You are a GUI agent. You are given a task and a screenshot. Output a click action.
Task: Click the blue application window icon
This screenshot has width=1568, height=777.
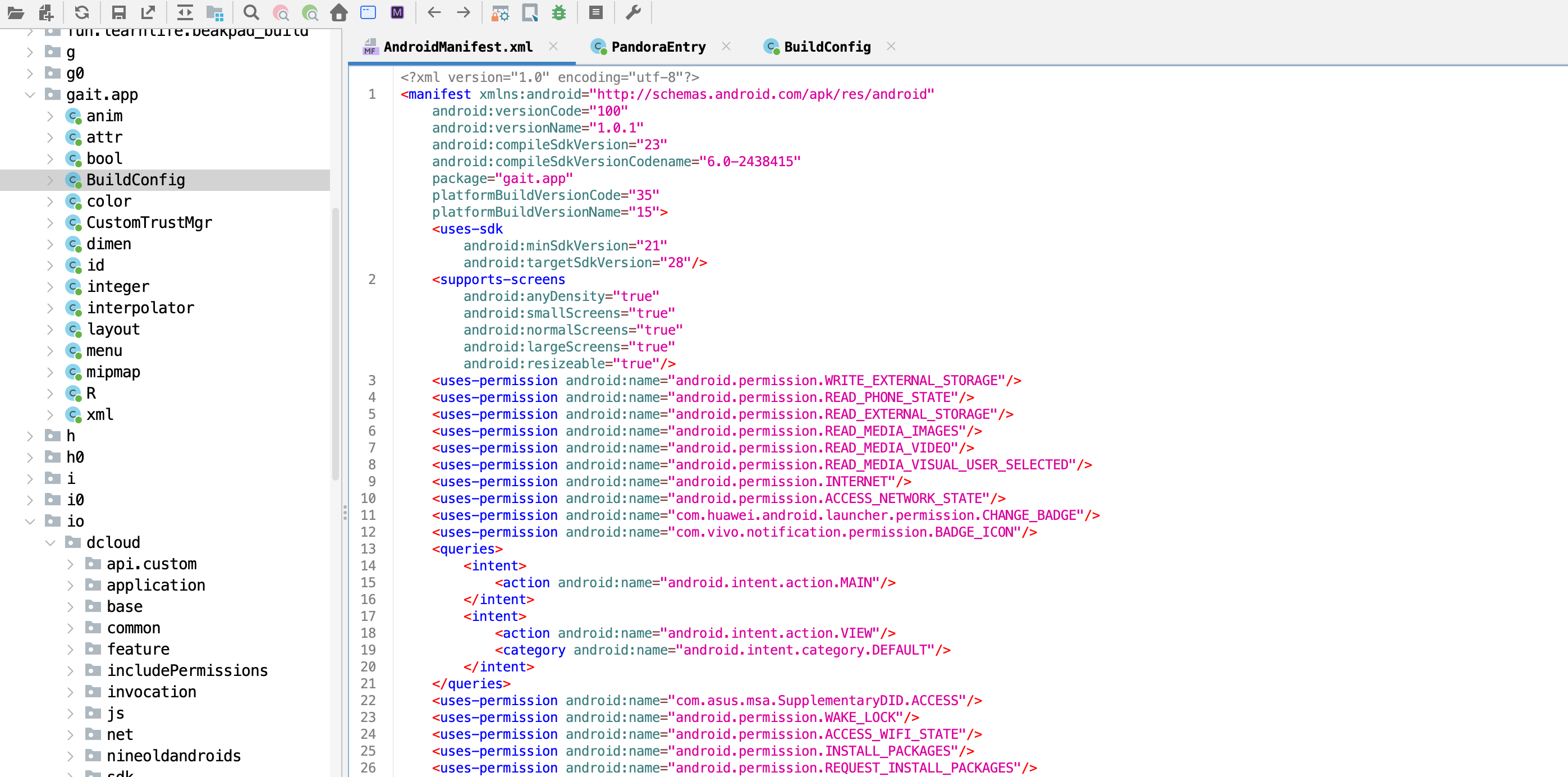point(368,13)
